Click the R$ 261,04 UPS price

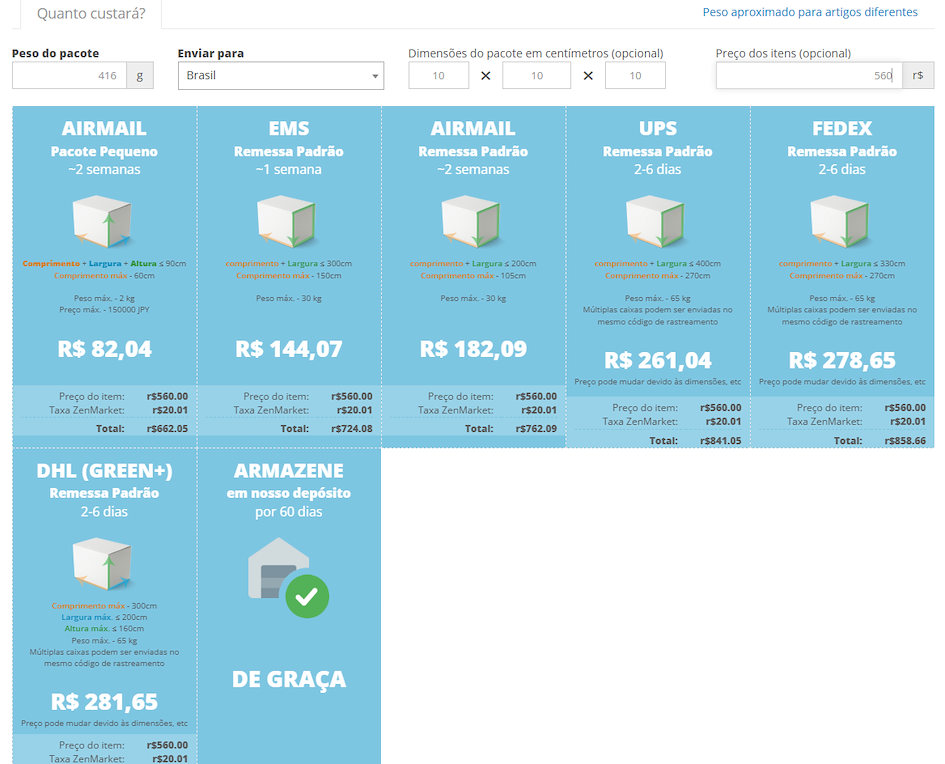tap(658, 360)
